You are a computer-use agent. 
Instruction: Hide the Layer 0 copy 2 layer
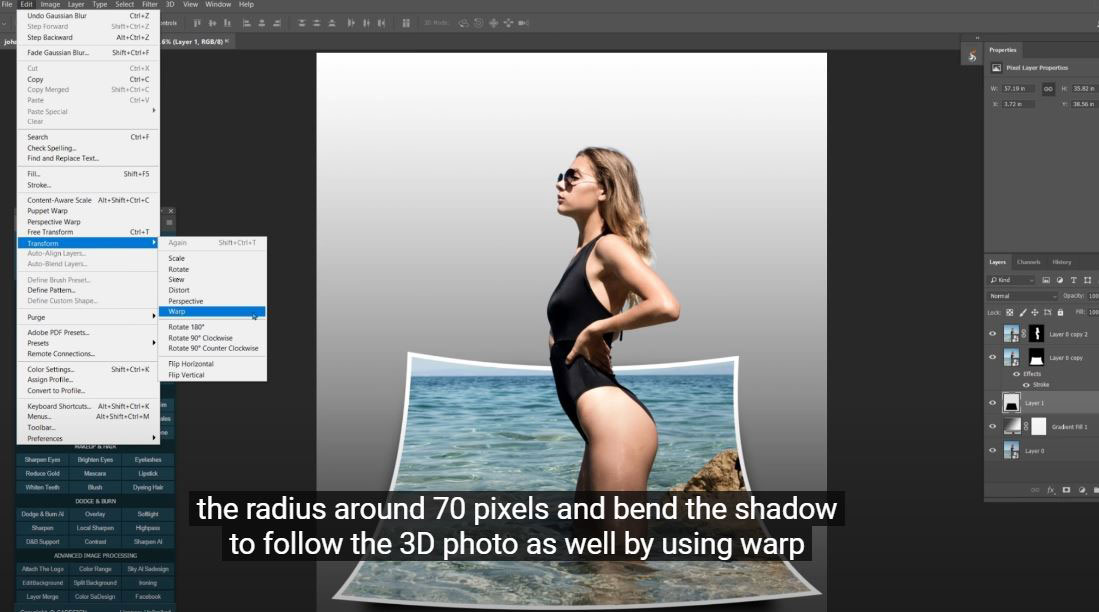993,334
